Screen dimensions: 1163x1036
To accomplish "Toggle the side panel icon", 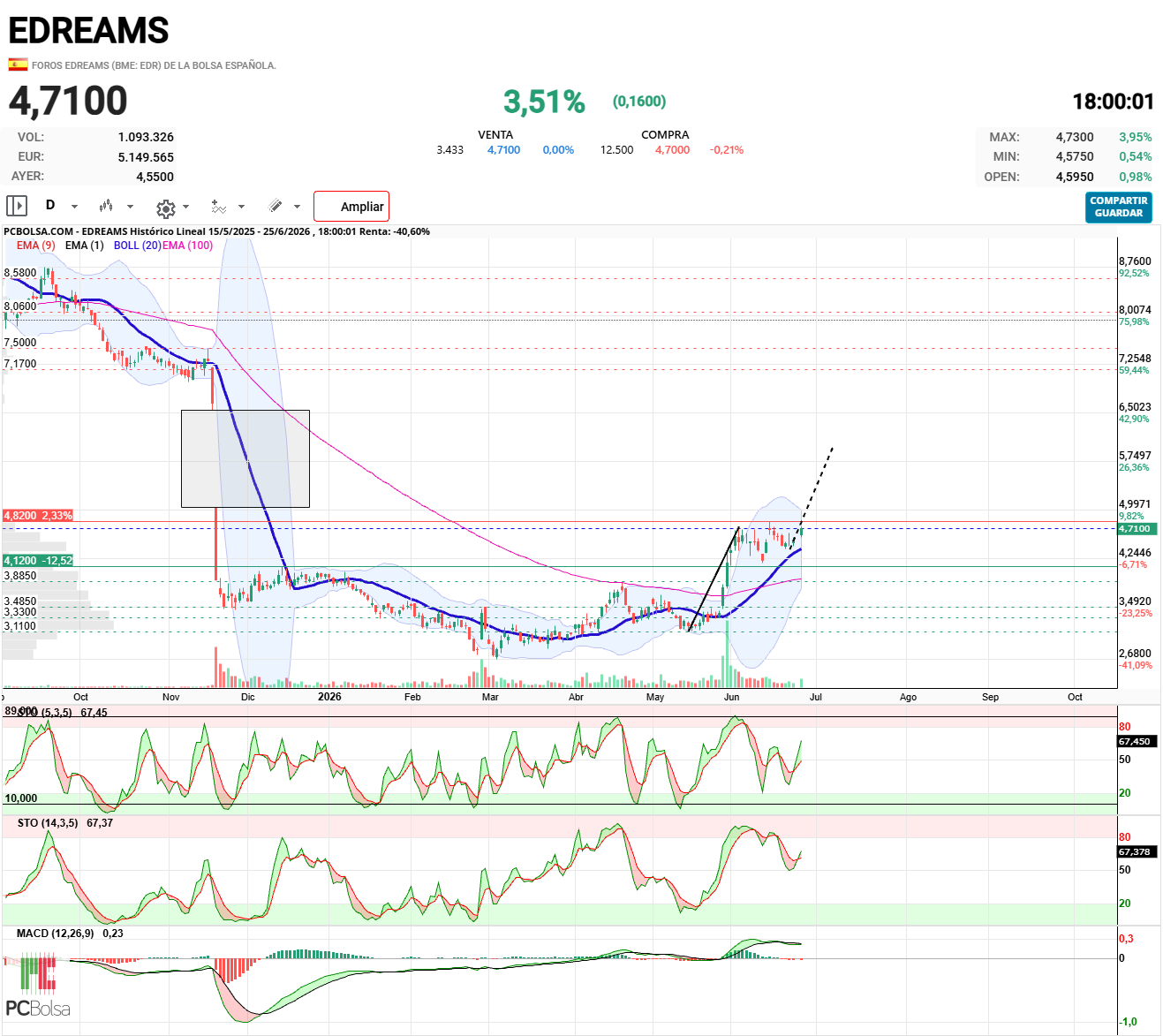I will 17,206.
